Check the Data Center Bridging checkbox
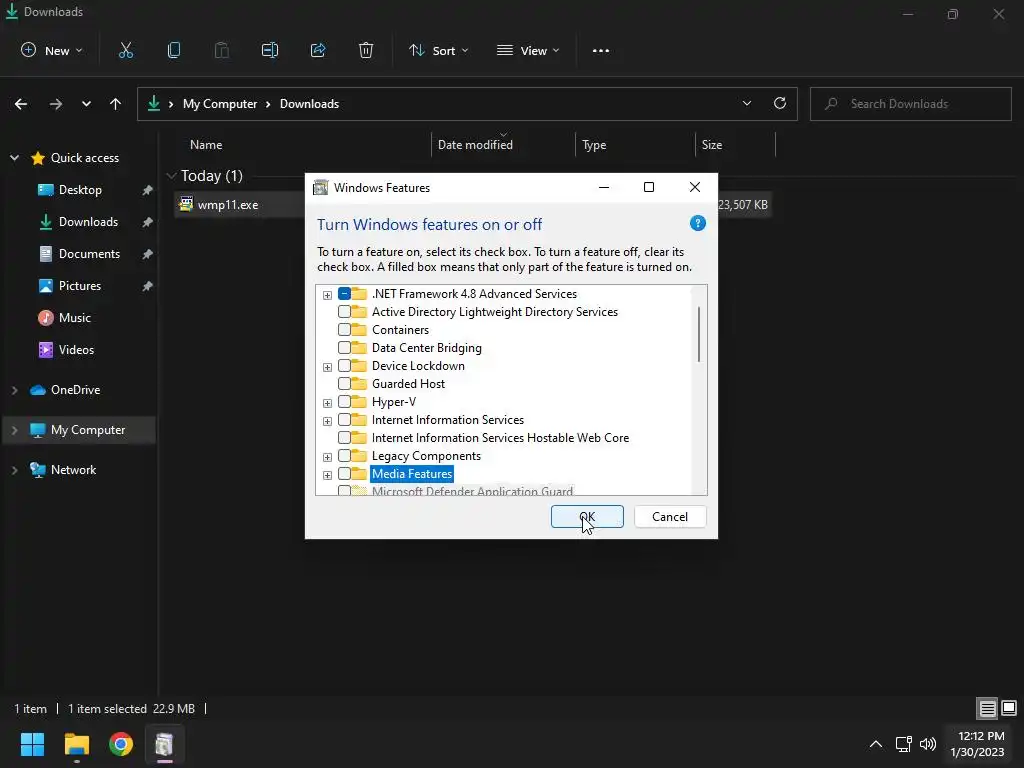 point(344,347)
